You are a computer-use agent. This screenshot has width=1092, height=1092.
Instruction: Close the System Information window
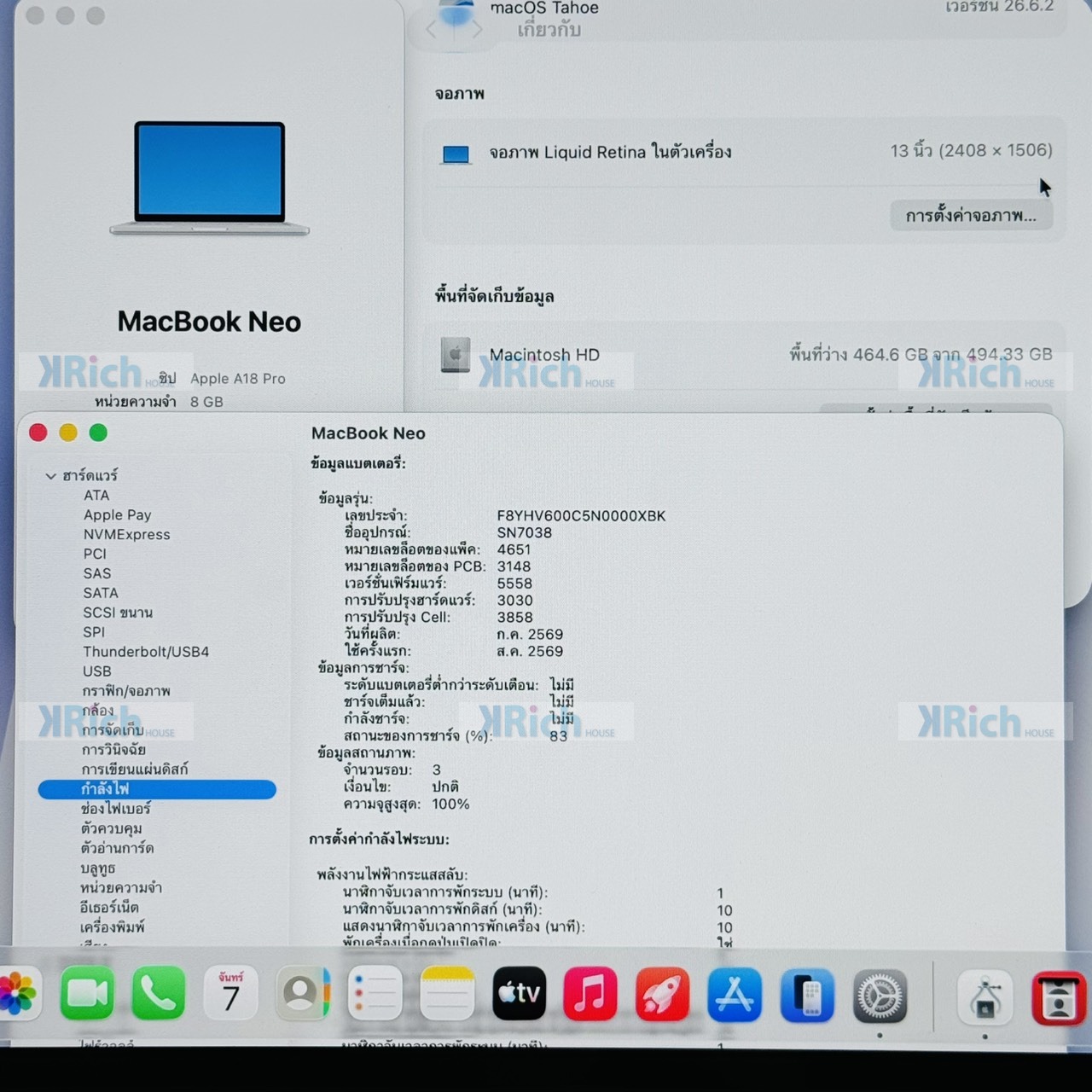coord(38,433)
